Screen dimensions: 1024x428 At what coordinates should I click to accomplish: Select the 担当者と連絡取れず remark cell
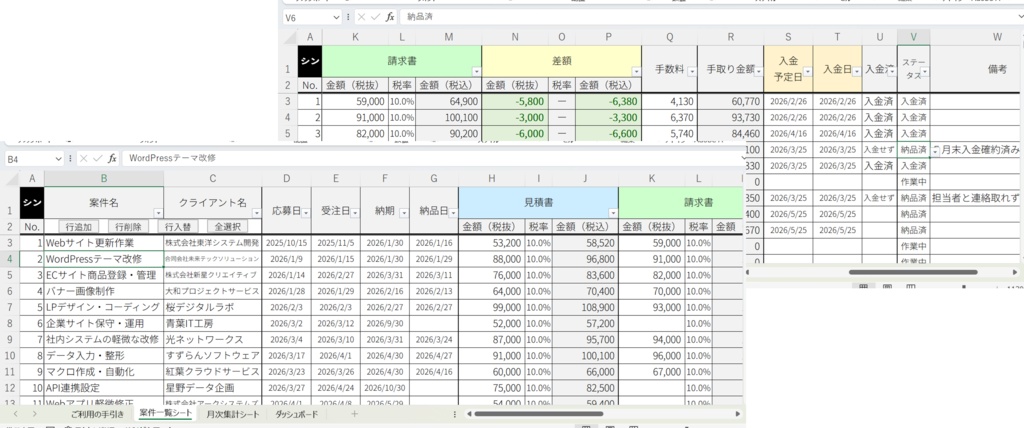(976, 197)
